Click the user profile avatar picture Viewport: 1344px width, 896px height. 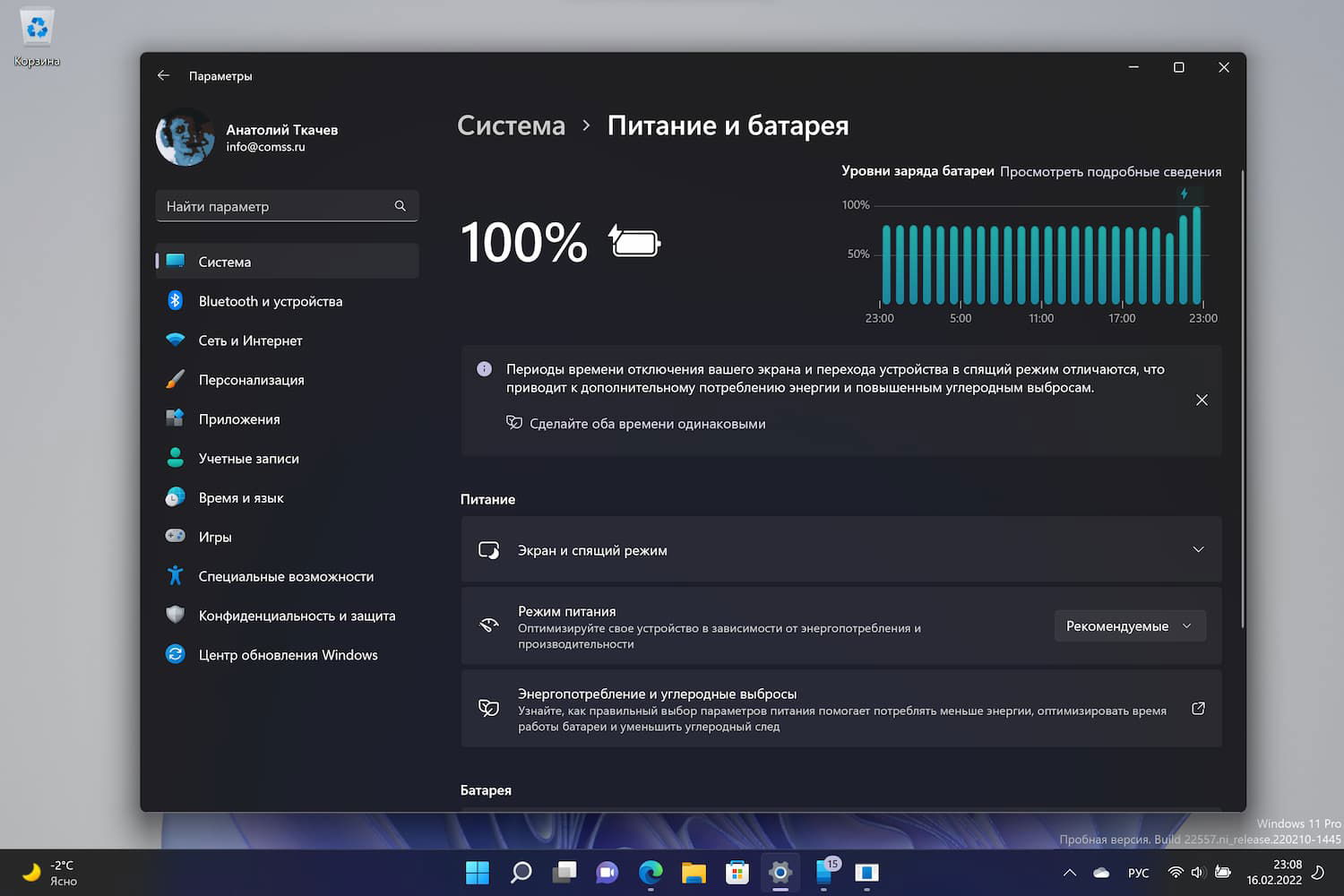pos(185,138)
